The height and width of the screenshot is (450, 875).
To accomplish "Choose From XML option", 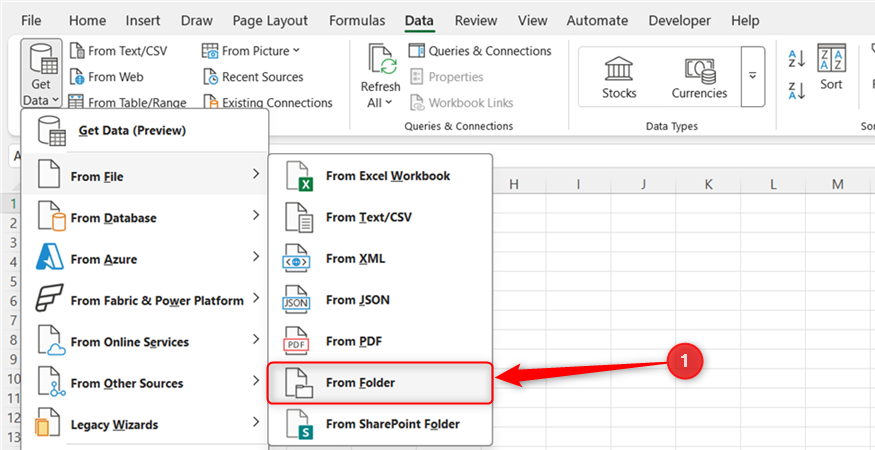I will pos(381,258).
